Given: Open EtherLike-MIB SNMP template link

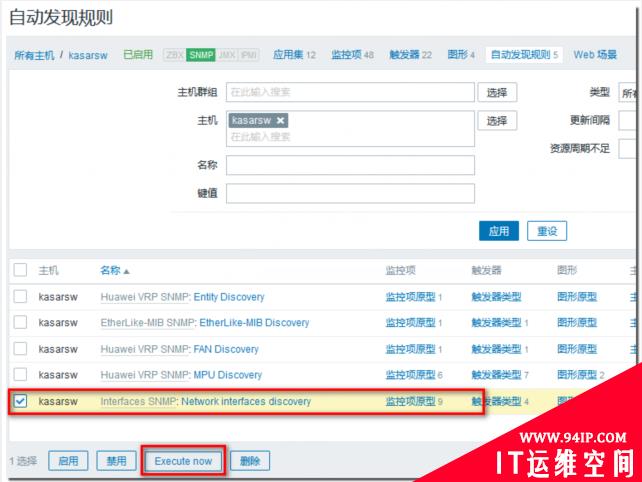Looking at the screenshot, I should pos(148,323).
